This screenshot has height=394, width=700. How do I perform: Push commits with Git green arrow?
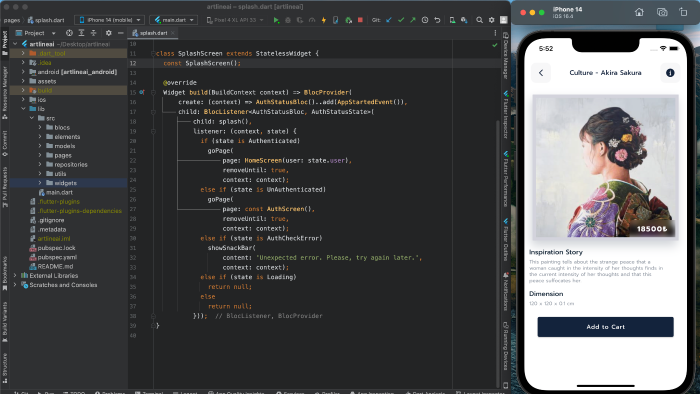pyautogui.click(x=412, y=20)
